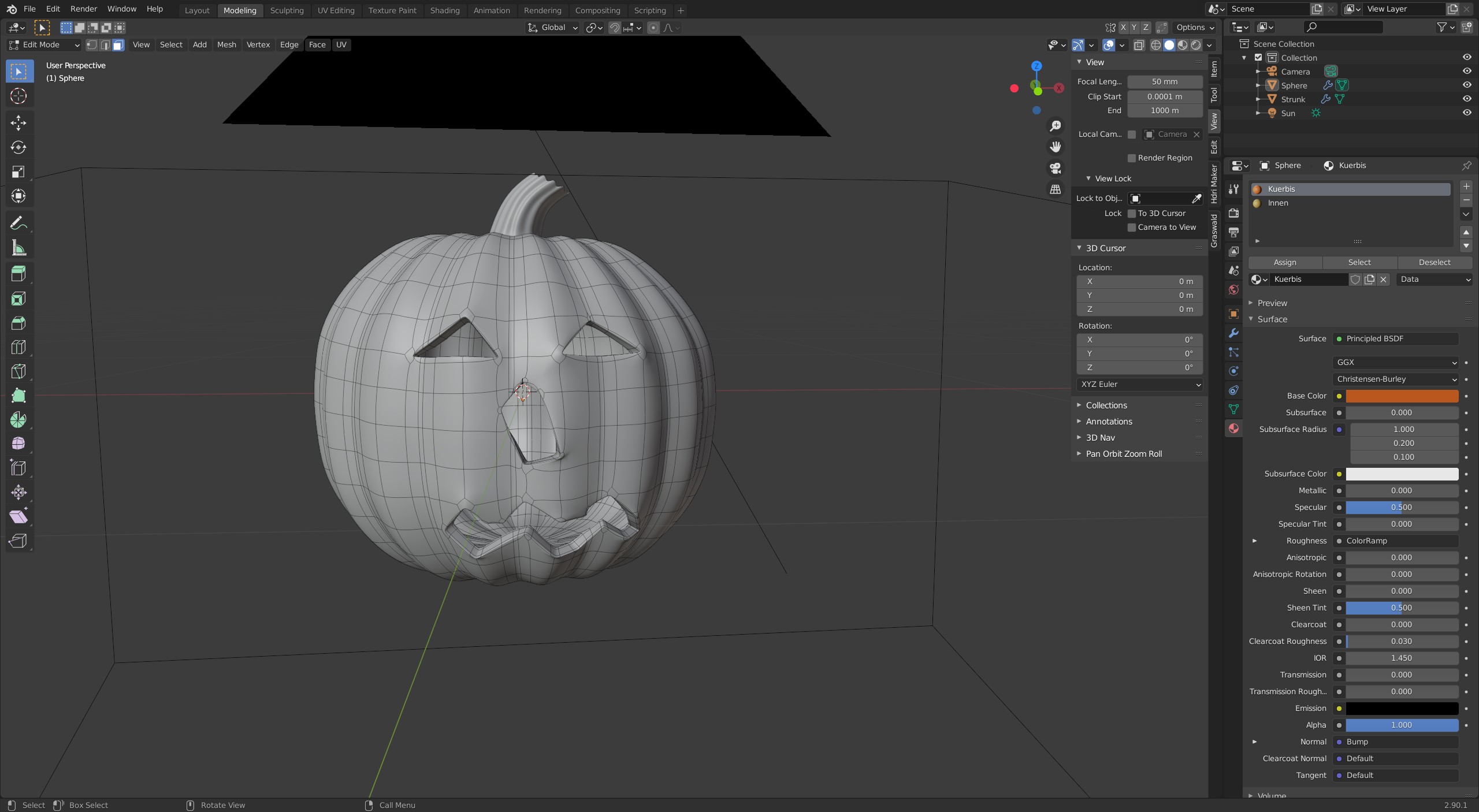Click the Assign material button
The width and height of the screenshot is (1479, 812).
click(1284, 262)
